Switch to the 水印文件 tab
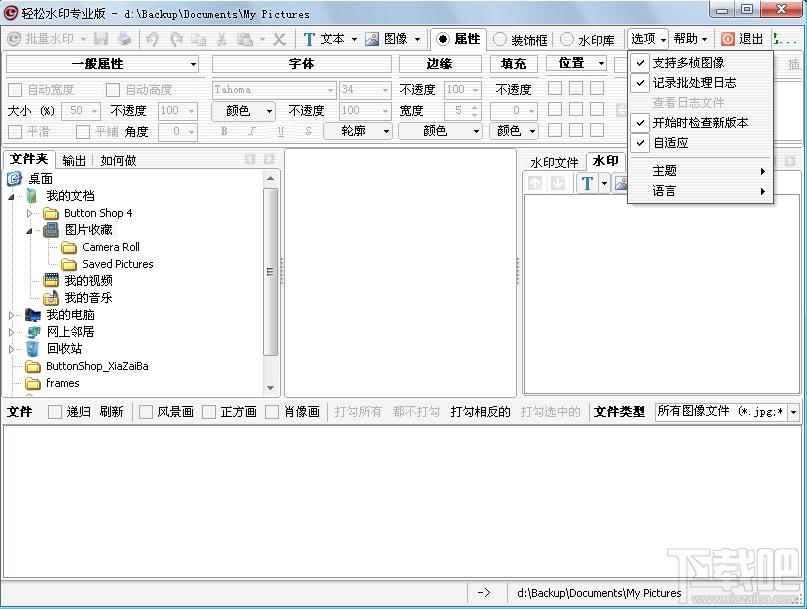Image resolution: width=807 pixels, height=609 pixels. click(x=554, y=163)
